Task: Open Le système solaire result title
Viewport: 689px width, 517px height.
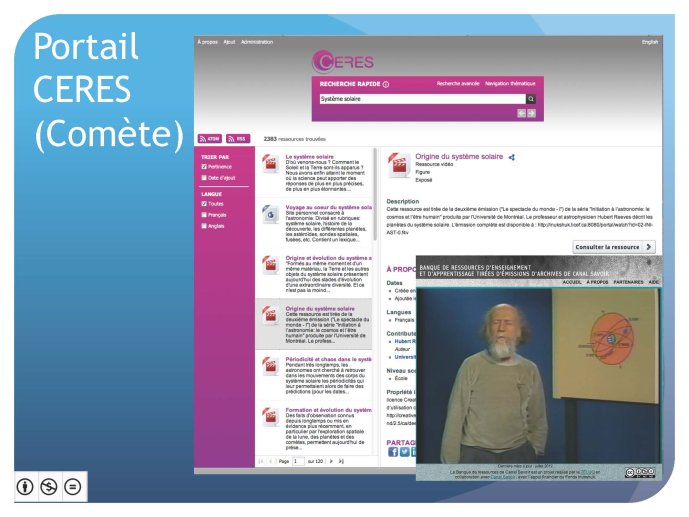Action: point(310,157)
